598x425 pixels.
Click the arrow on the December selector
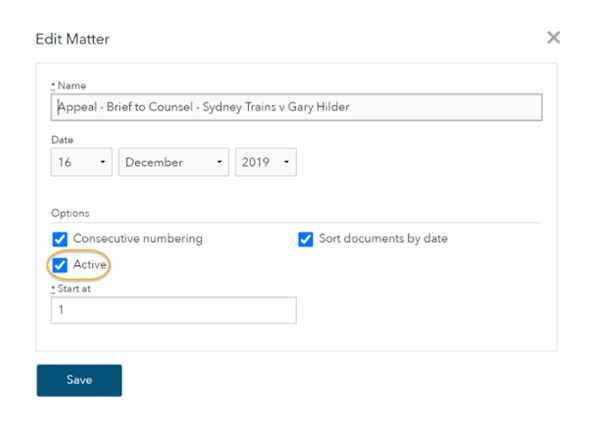pyautogui.click(x=219, y=162)
